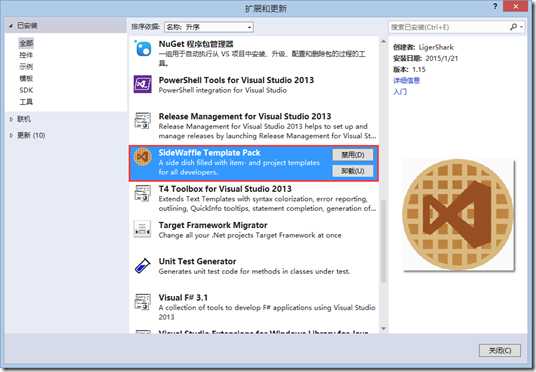
Task: Select Release Management for Visual Studio 2013
Action: coord(245,116)
